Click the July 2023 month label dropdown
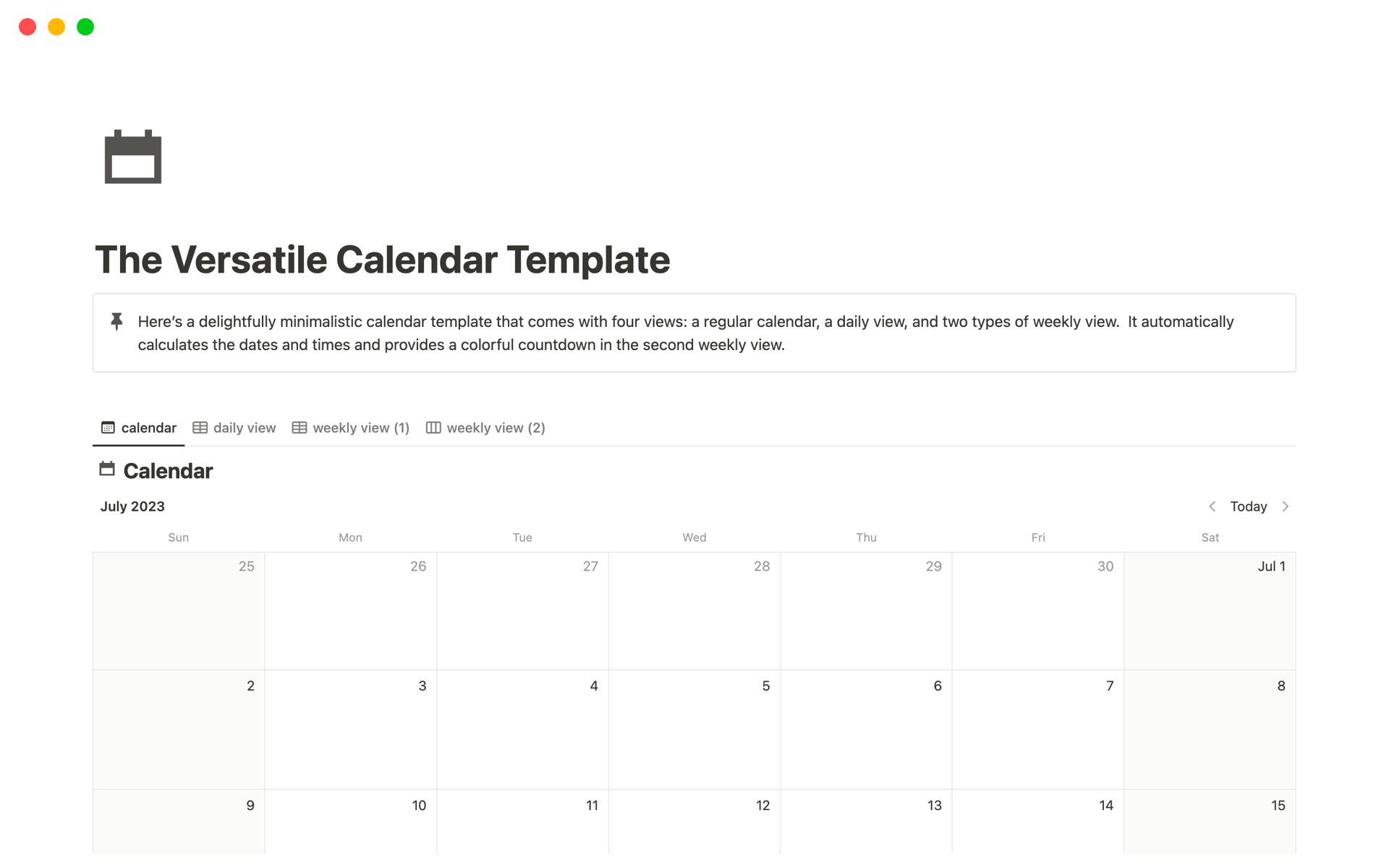Screen dimensions: 1389x868 [132, 506]
